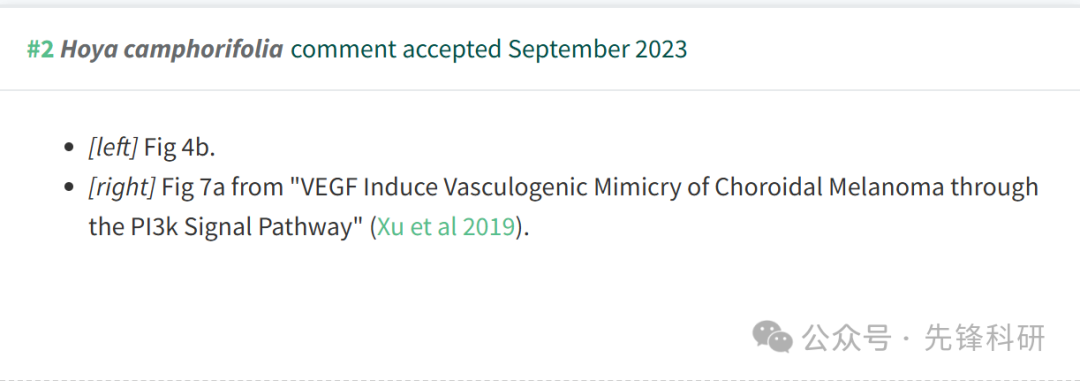Image resolution: width=1080 pixels, height=381 pixels.
Task: Click the 'September 2023' date text
Action: (598, 50)
